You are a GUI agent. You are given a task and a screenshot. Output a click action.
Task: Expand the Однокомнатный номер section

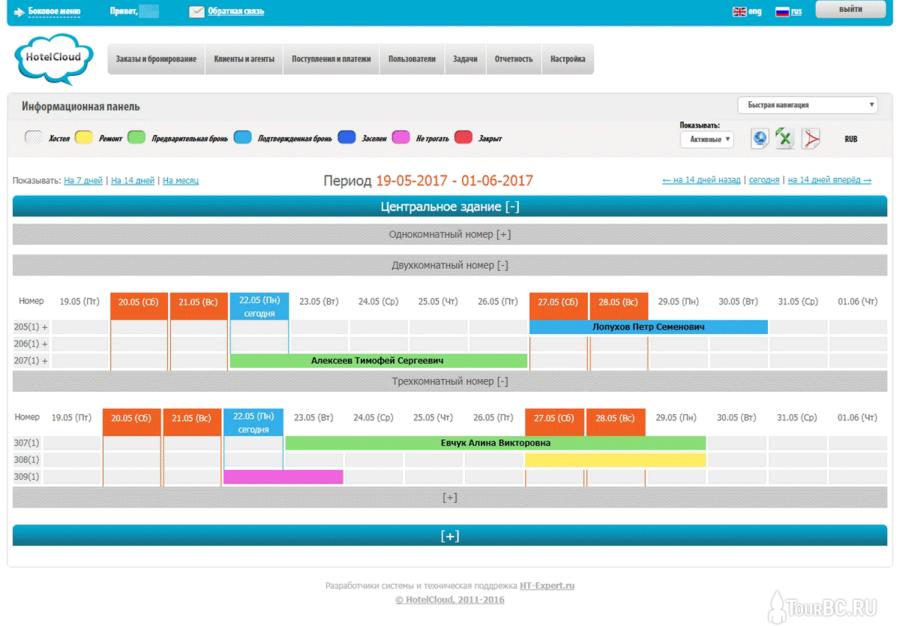click(449, 234)
